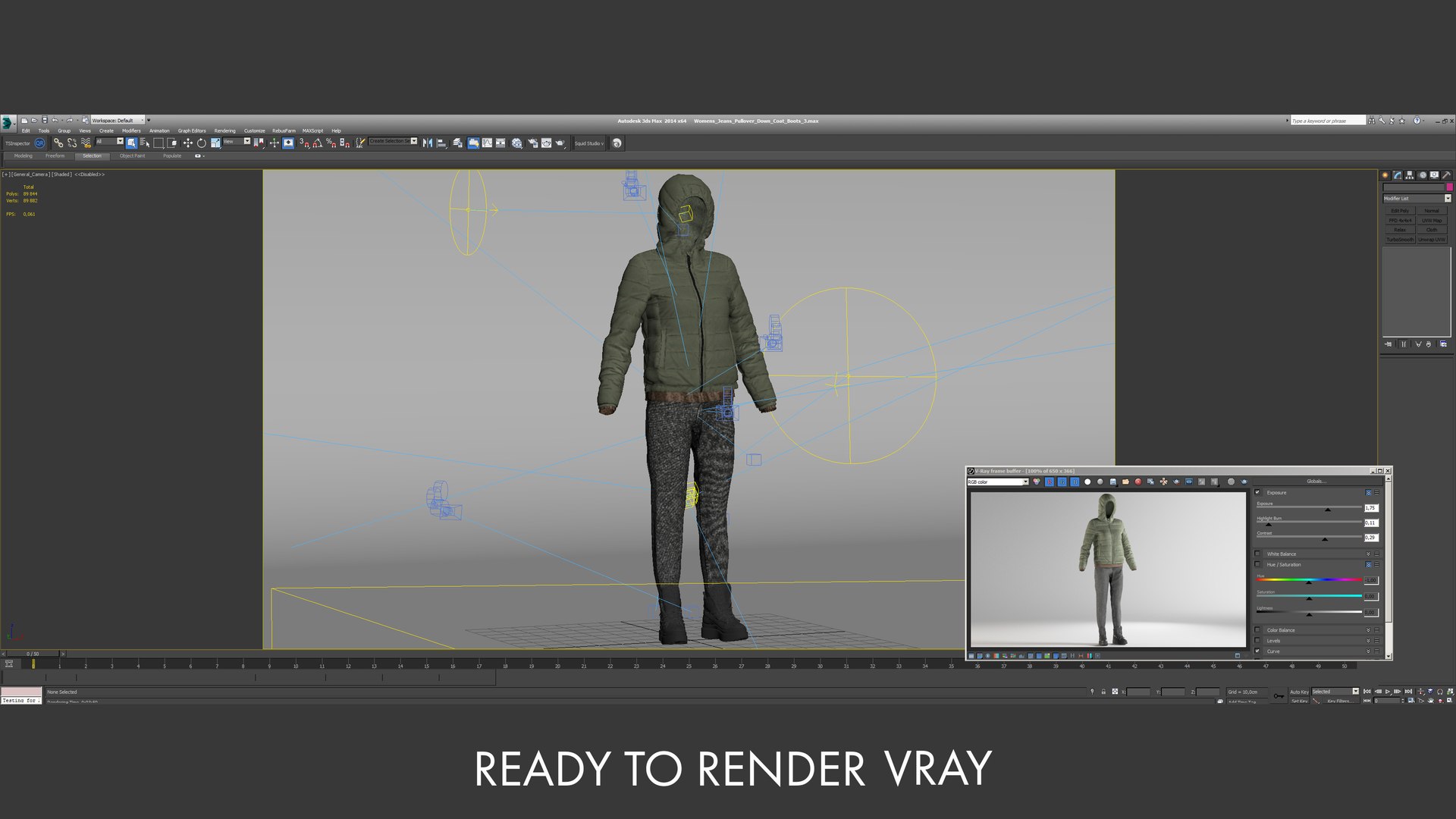
Task: Enable the Hue / Saturation checkbox
Action: tap(1257, 564)
